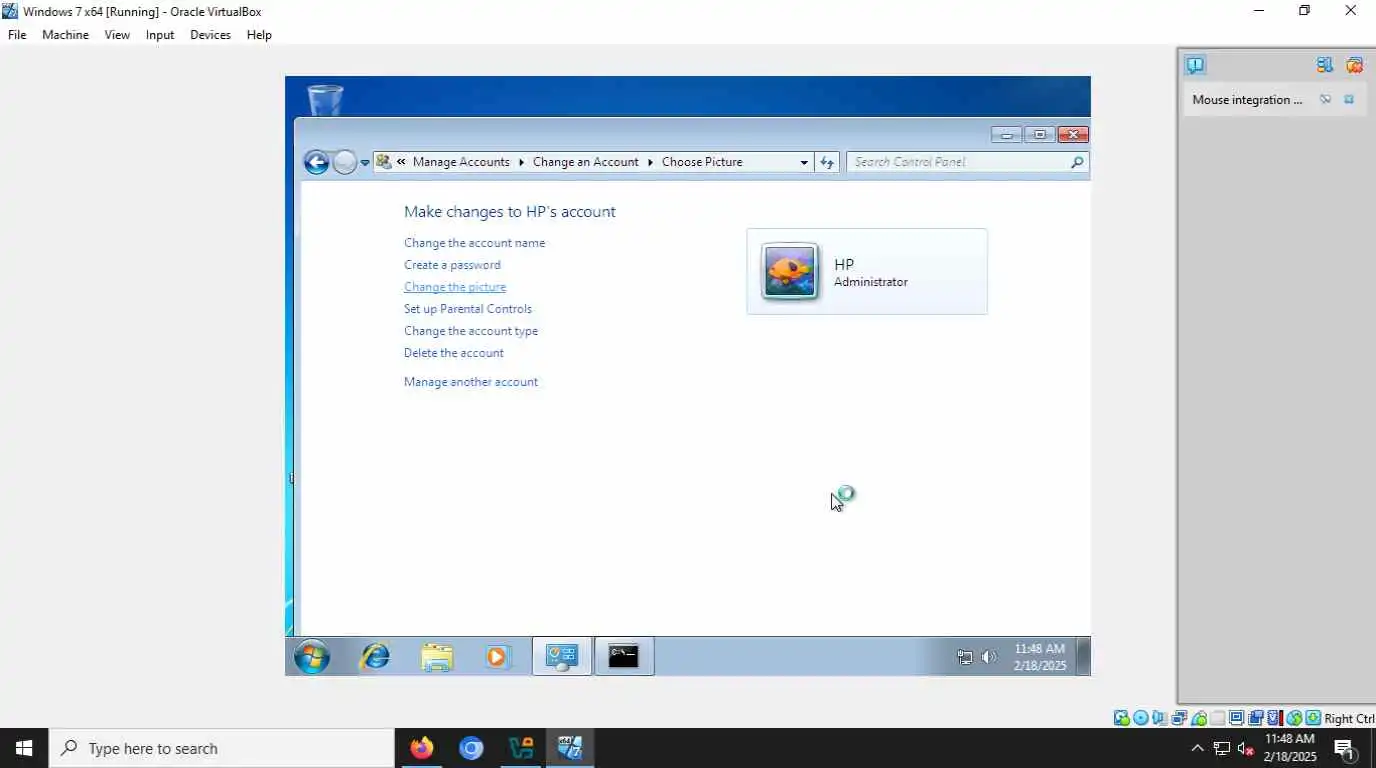The height and width of the screenshot is (768, 1376).
Task: Click the hard disk indicator in VirtualBox status bar
Action: click(1122, 718)
